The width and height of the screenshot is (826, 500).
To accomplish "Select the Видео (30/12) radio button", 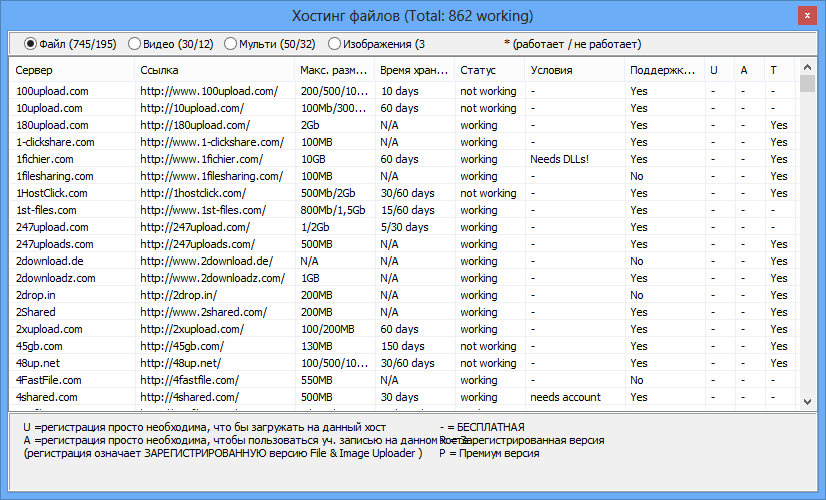I will [171, 44].
